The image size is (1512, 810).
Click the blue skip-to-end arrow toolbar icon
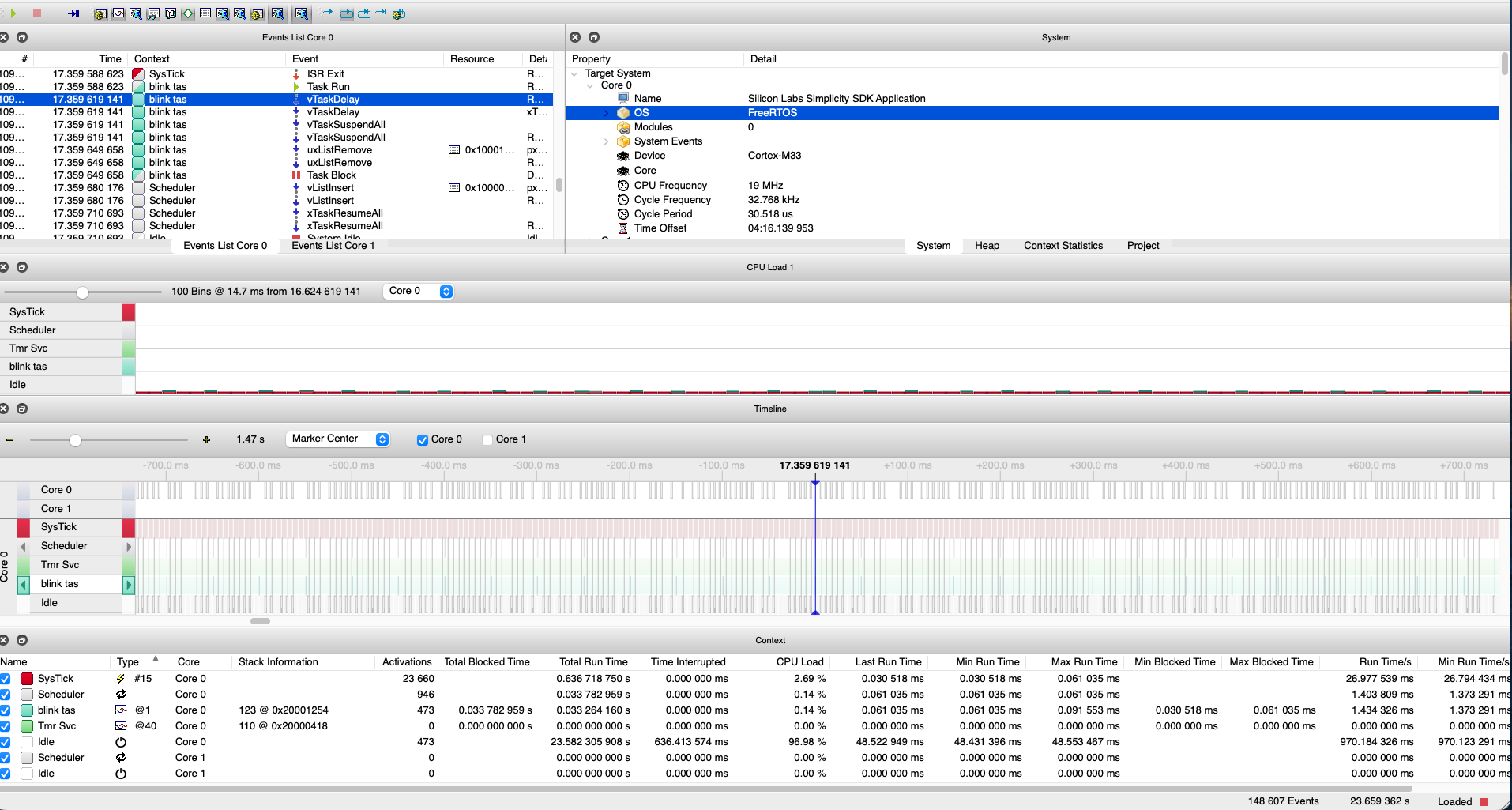click(73, 13)
